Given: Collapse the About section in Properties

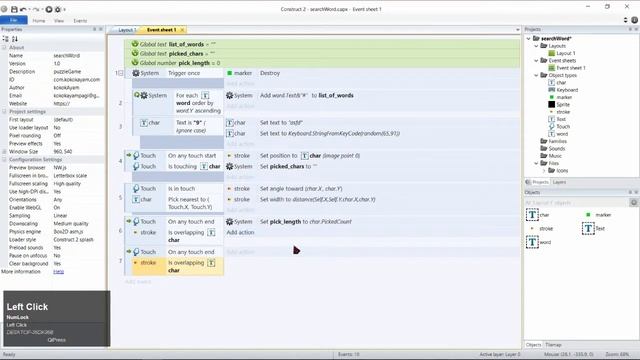Looking at the screenshot, I should tap(4, 47).
